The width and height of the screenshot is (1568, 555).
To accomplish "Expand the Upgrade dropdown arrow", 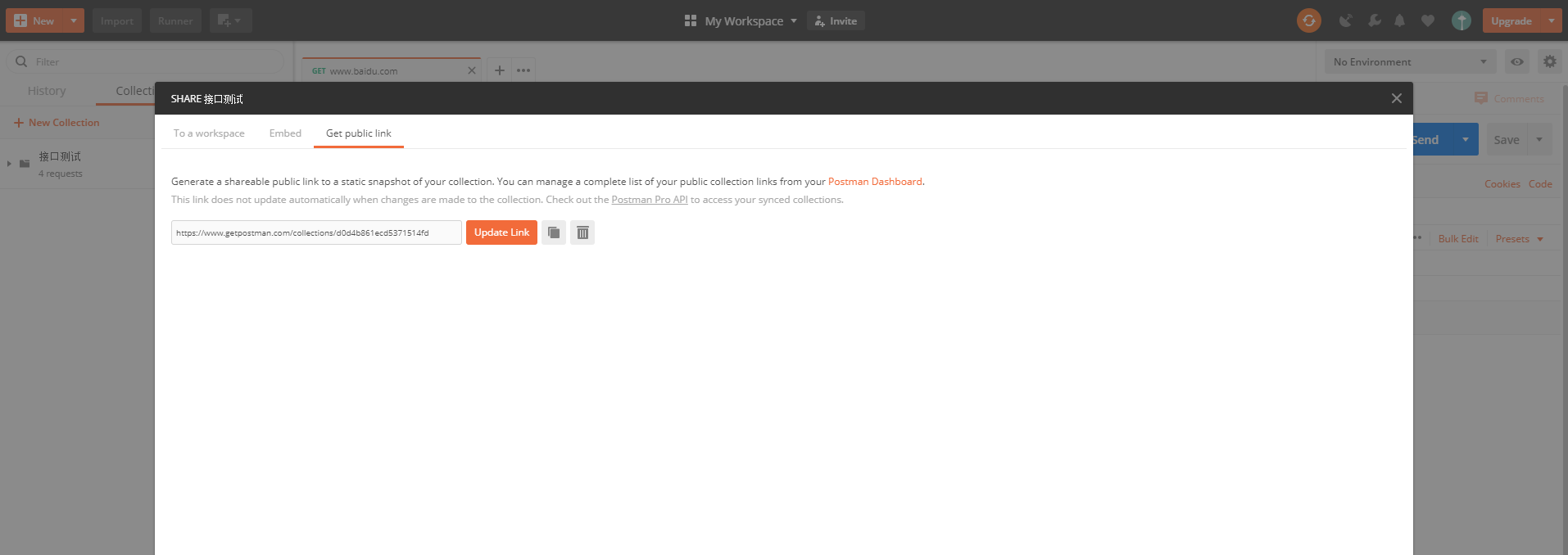I will [1552, 20].
